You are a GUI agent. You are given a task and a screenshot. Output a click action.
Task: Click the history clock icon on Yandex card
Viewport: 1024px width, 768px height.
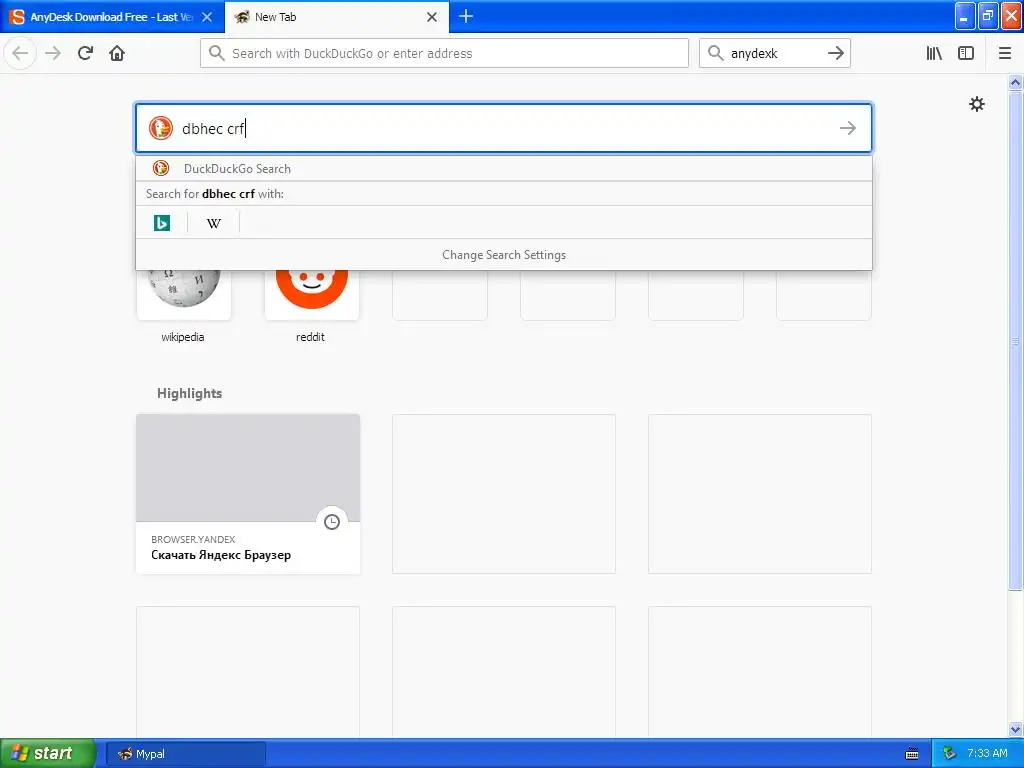(332, 522)
